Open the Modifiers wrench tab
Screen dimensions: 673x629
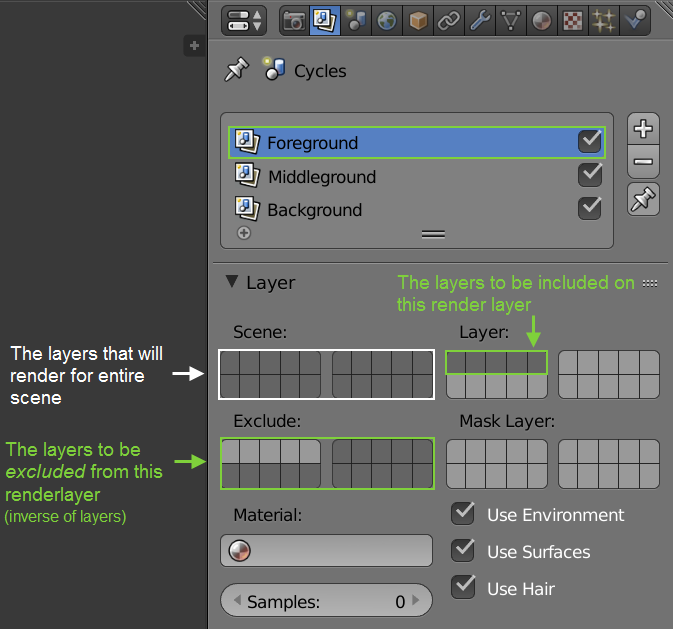click(x=479, y=21)
